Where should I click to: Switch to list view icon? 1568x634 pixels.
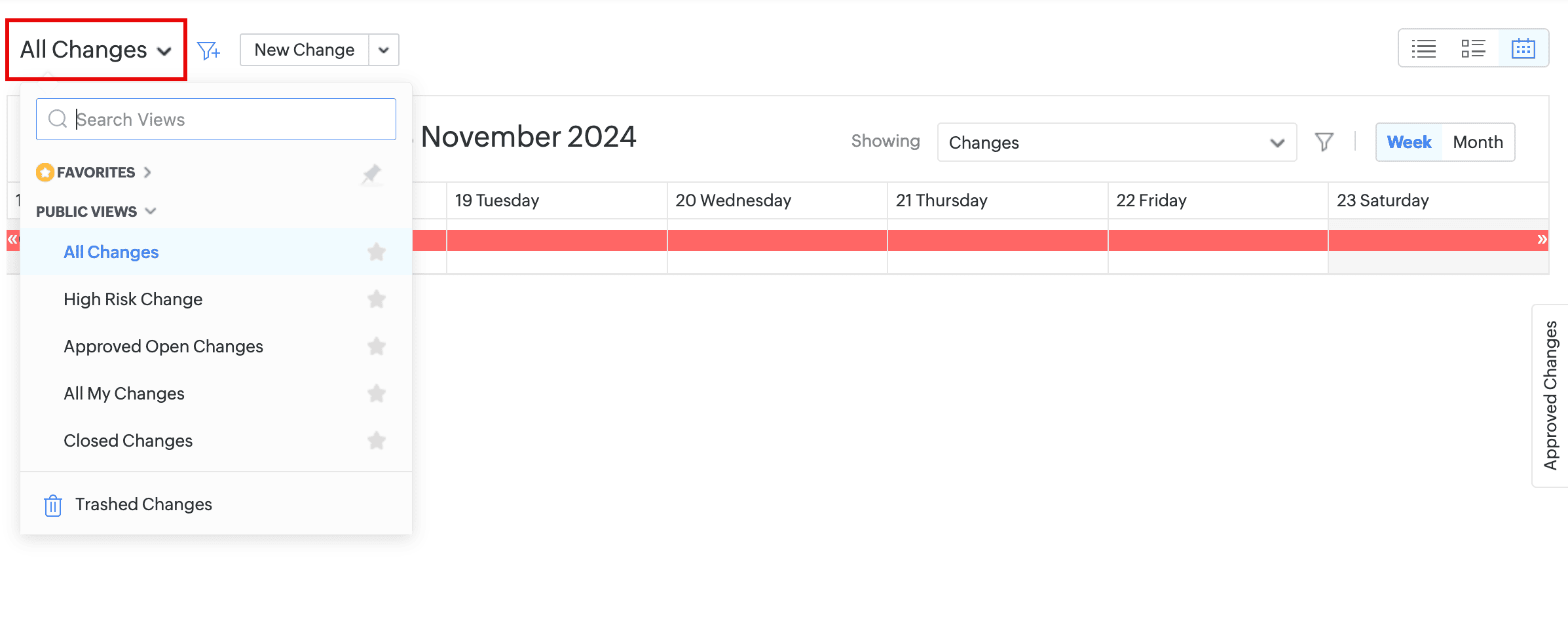[x=1423, y=48]
